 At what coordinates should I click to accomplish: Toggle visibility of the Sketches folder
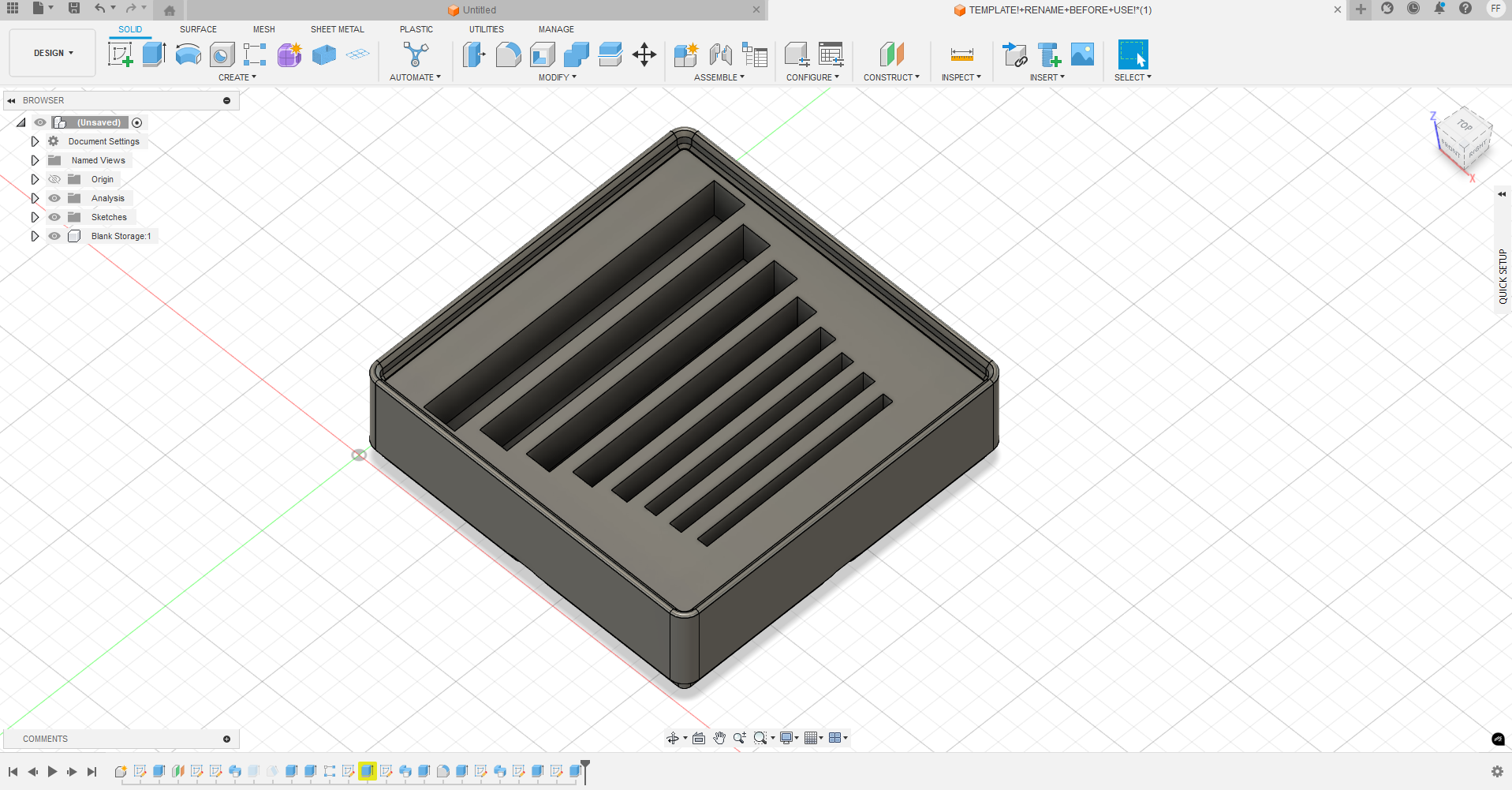(54, 217)
